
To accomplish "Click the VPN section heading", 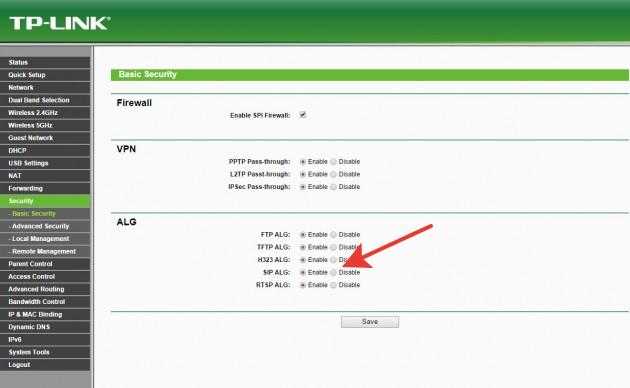I will tap(126, 149).
